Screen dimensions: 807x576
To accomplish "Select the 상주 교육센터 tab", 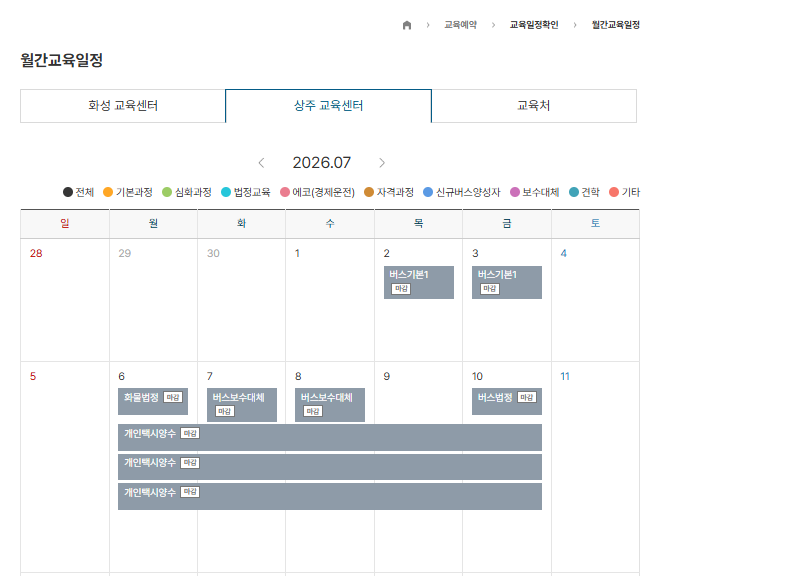I will pyautogui.click(x=328, y=106).
